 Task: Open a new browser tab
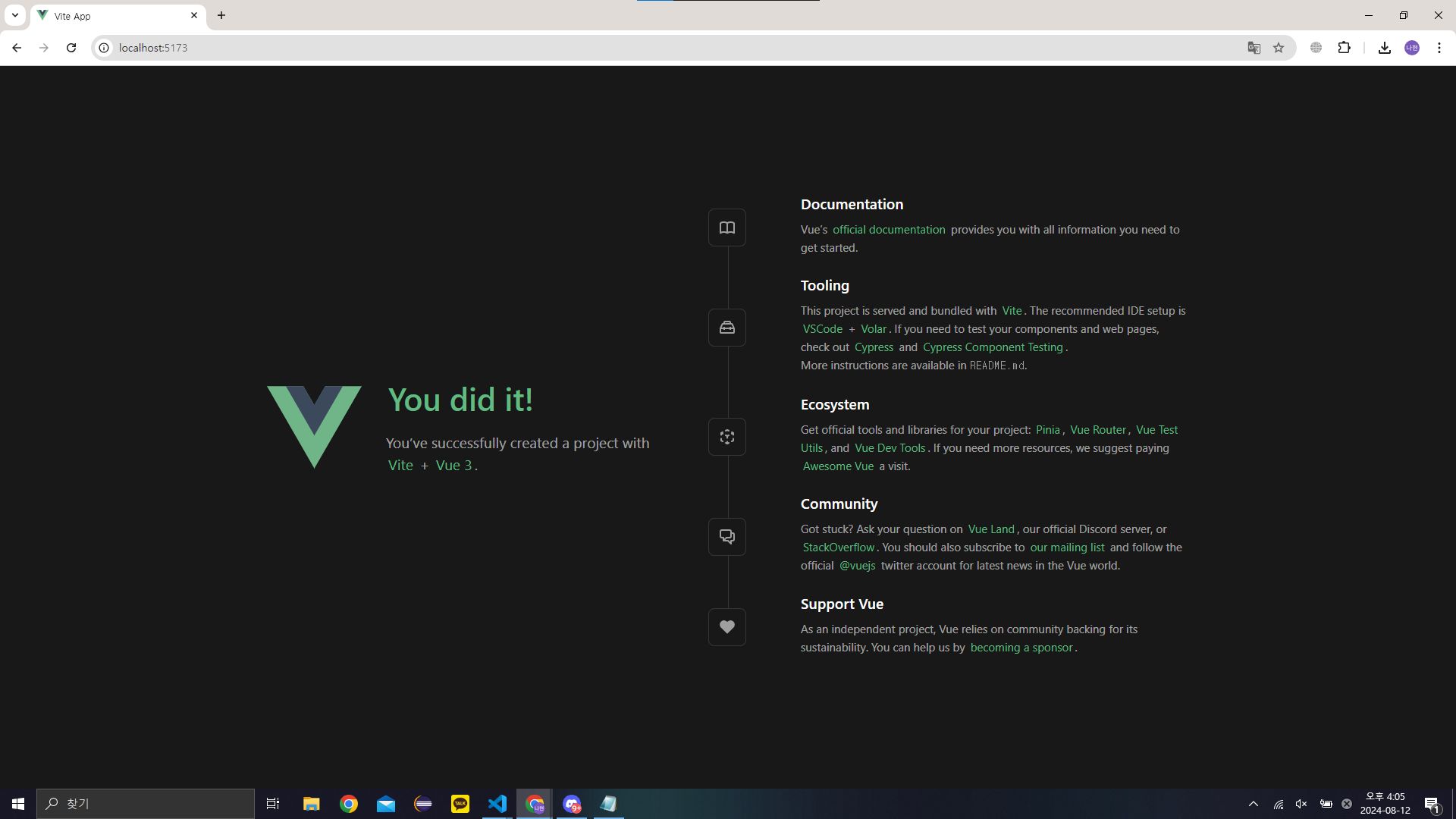[221, 15]
